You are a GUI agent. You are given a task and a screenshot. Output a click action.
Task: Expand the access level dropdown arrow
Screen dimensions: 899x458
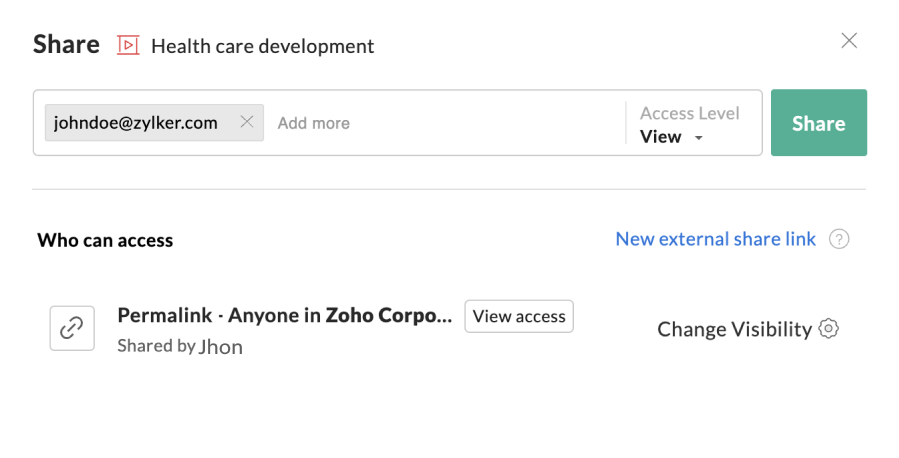pos(699,138)
